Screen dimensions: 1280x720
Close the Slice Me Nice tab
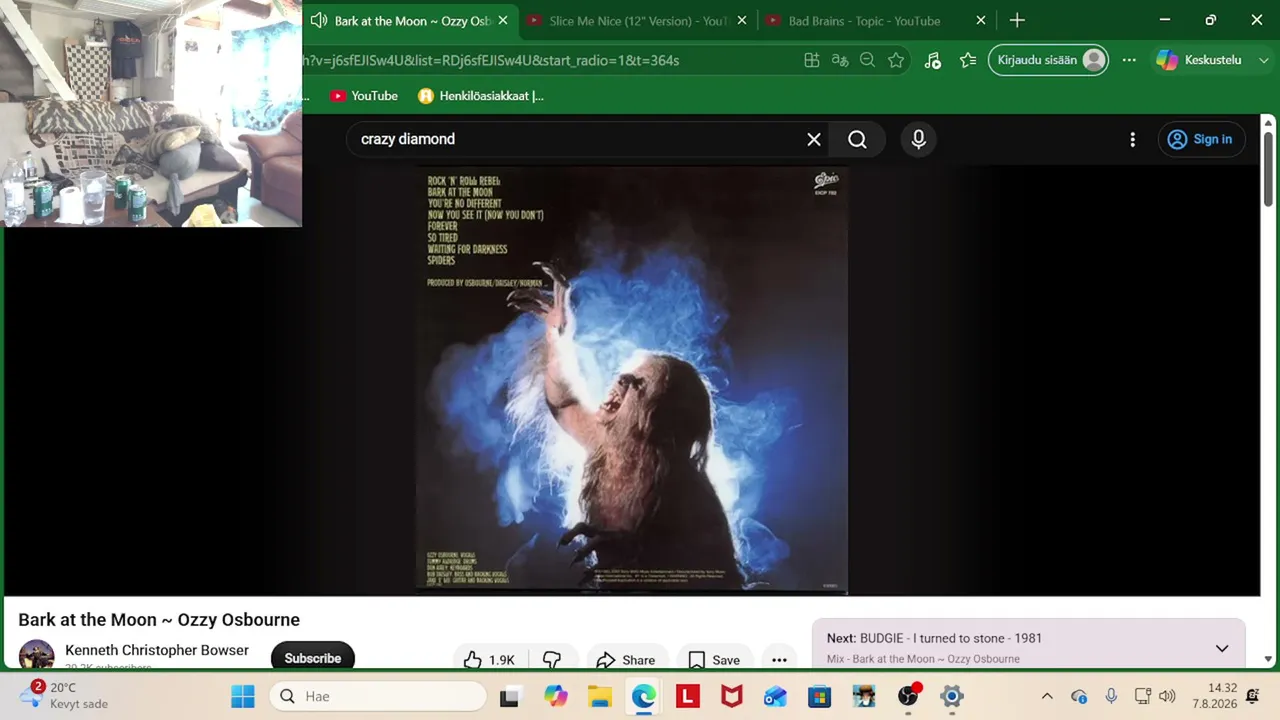click(742, 21)
